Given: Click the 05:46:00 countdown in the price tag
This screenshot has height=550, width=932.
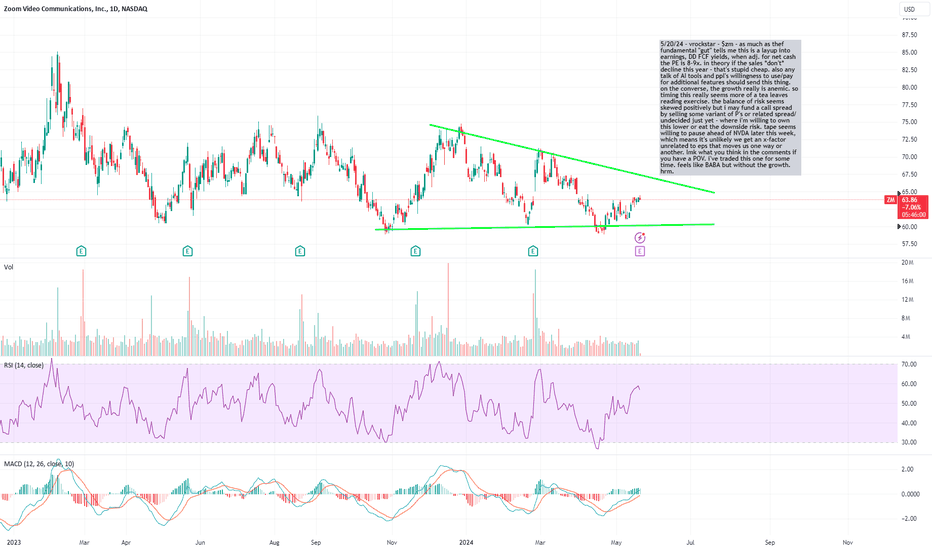Looking at the screenshot, I should coord(913,215).
